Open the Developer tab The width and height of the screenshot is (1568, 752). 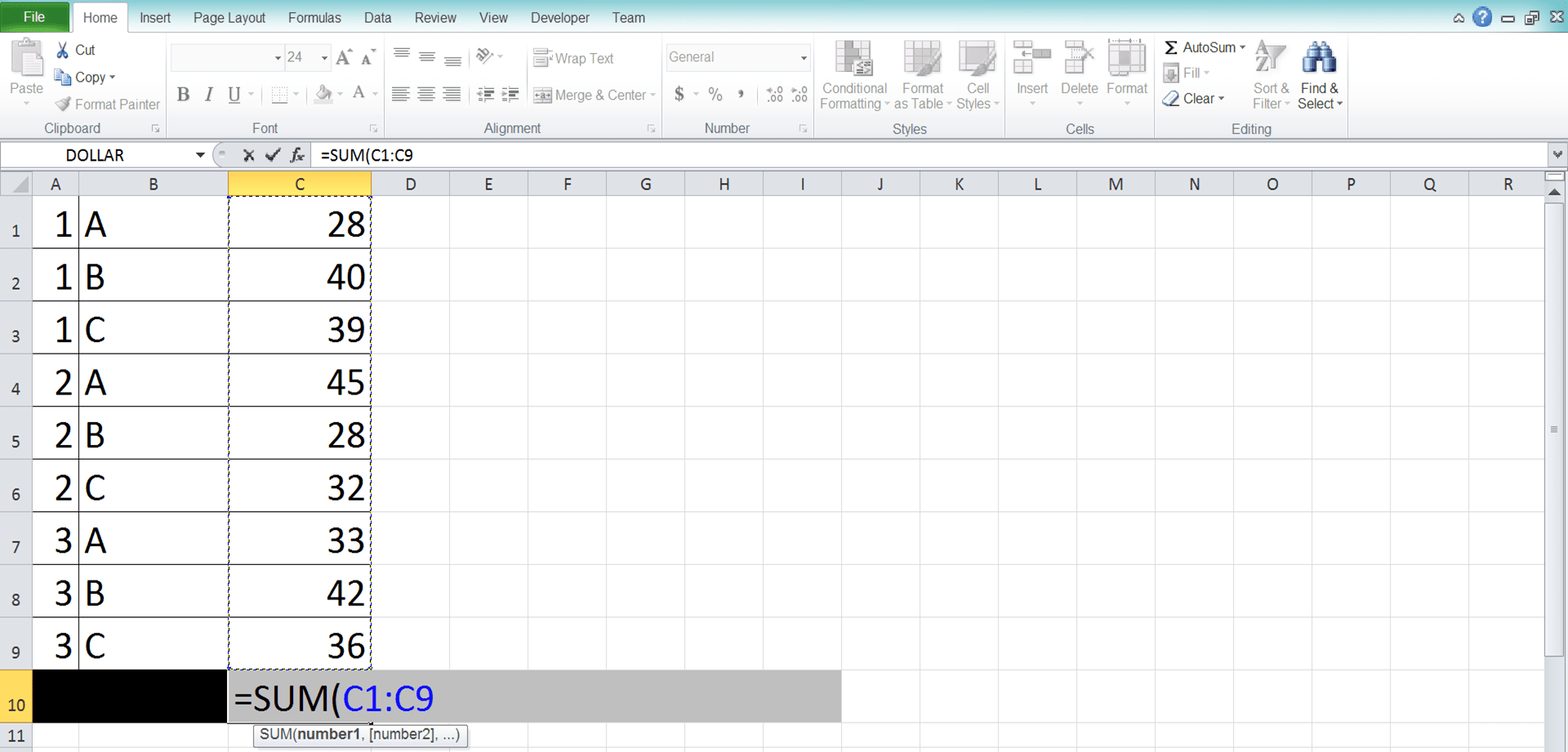559,17
